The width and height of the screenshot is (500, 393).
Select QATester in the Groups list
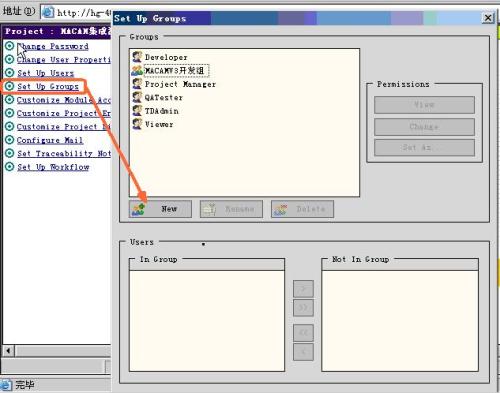click(164, 97)
